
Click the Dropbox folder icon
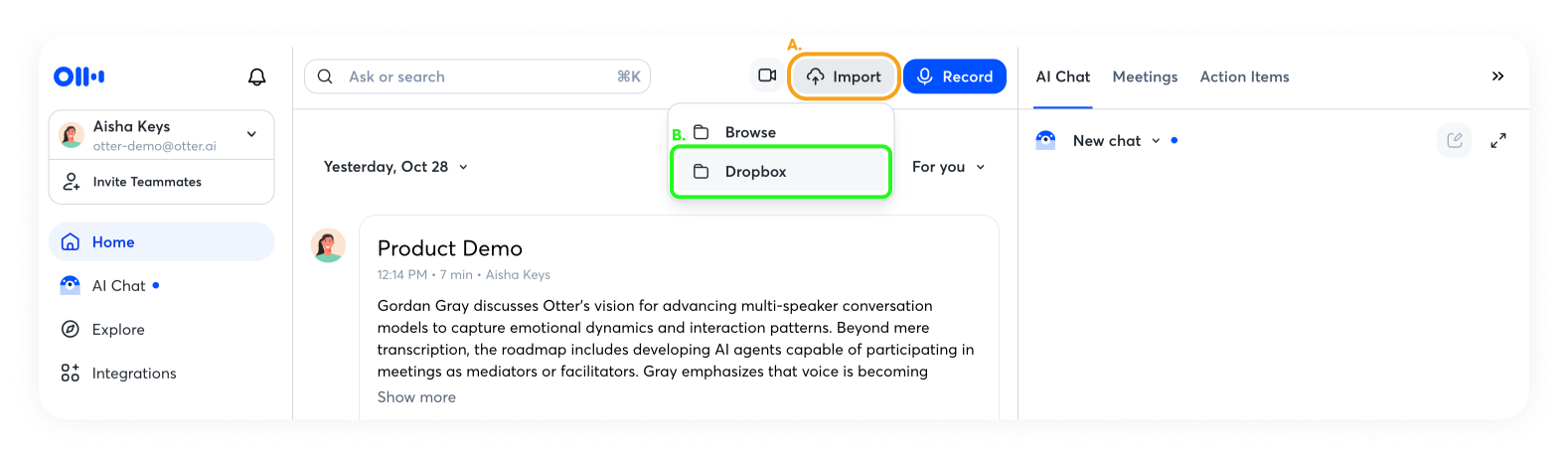[701, 171]
